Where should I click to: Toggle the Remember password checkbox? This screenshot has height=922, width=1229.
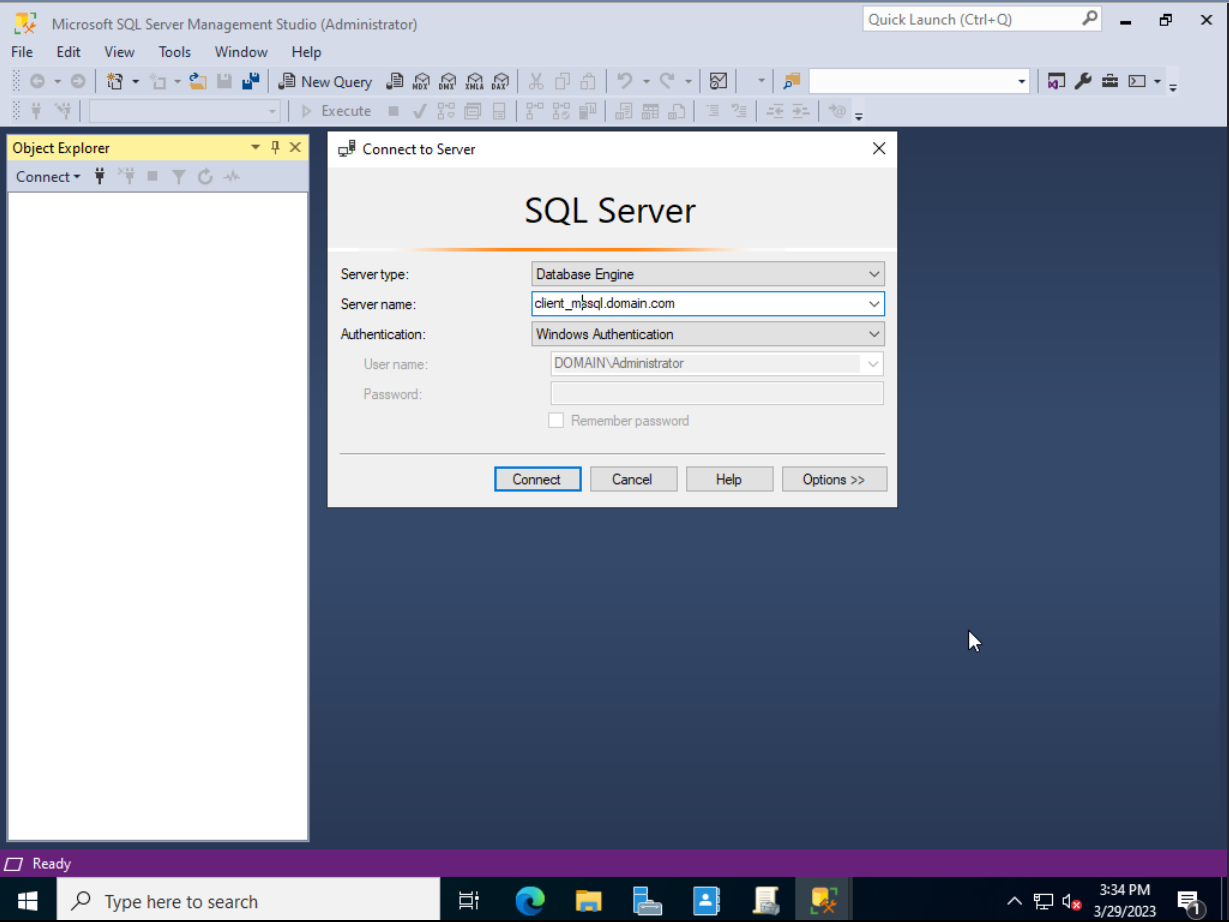(x=556, y=421)
